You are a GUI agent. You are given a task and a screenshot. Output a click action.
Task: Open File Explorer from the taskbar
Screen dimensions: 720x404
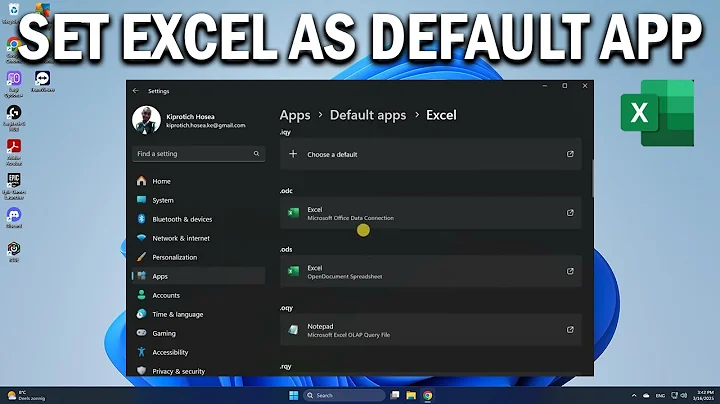[x=411, y=395]
